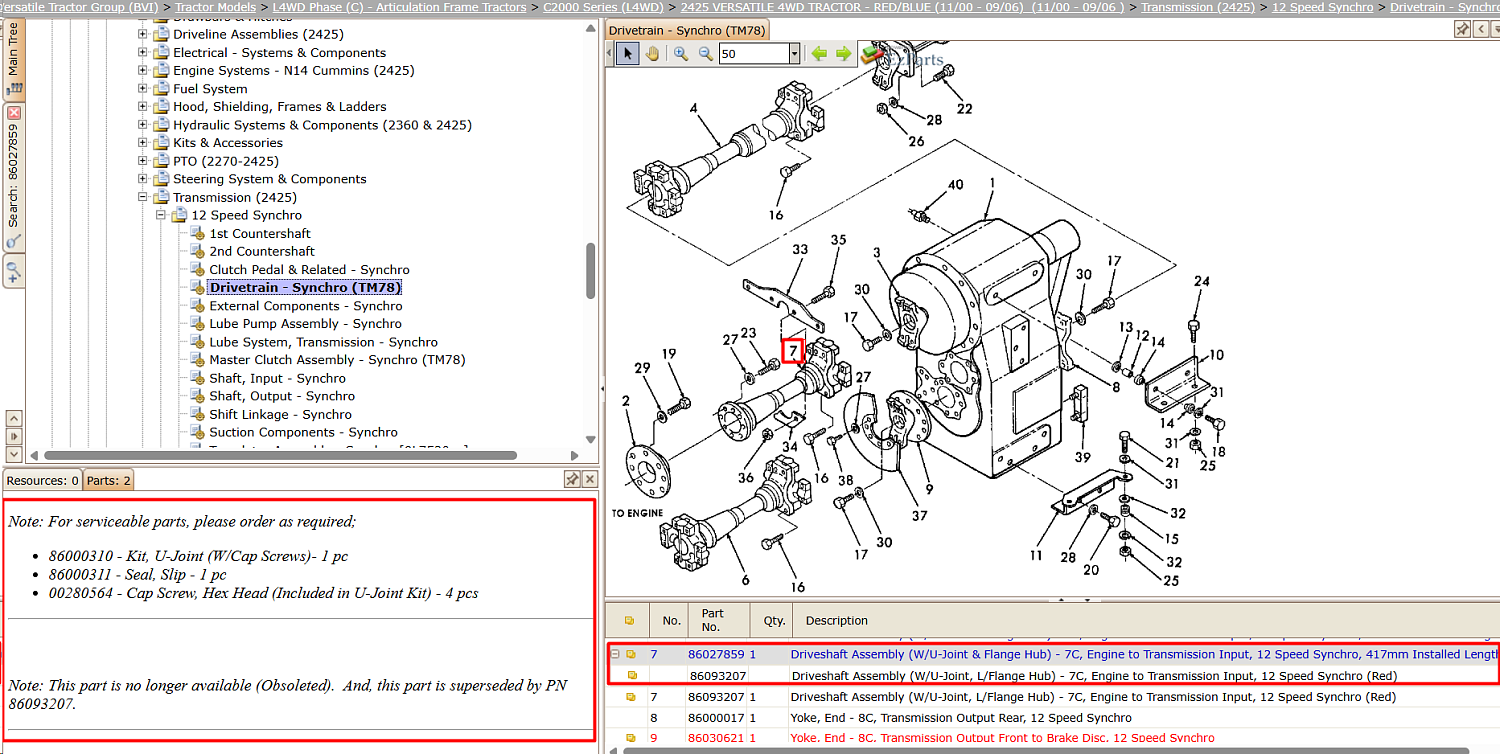The image size is (1500, 754).
Task: Collapse the part 86027859 row expander
Action: click(615, 654)
